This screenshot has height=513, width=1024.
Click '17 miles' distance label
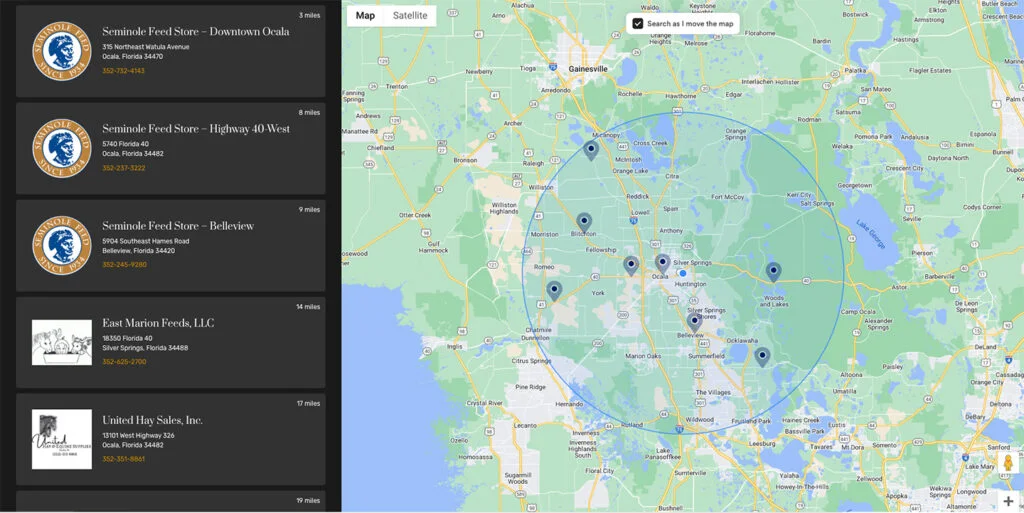click(x=308, y=403)
